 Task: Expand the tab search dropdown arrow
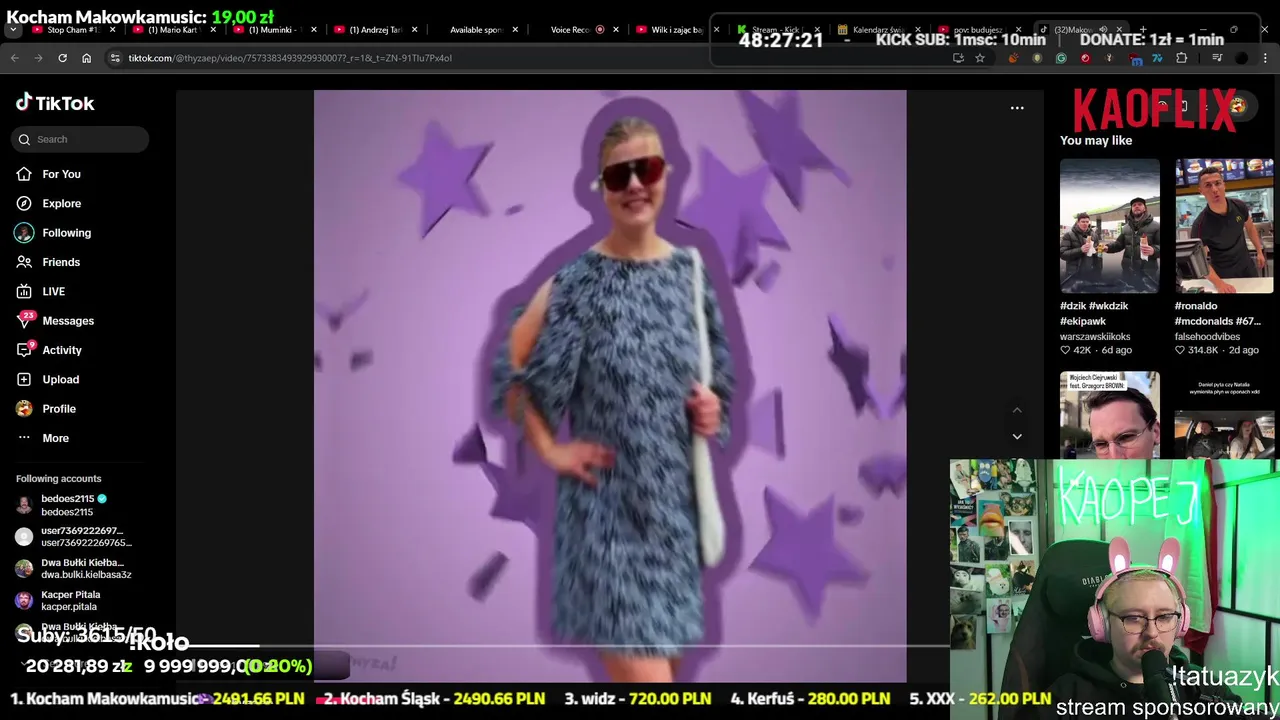(13, 30)
